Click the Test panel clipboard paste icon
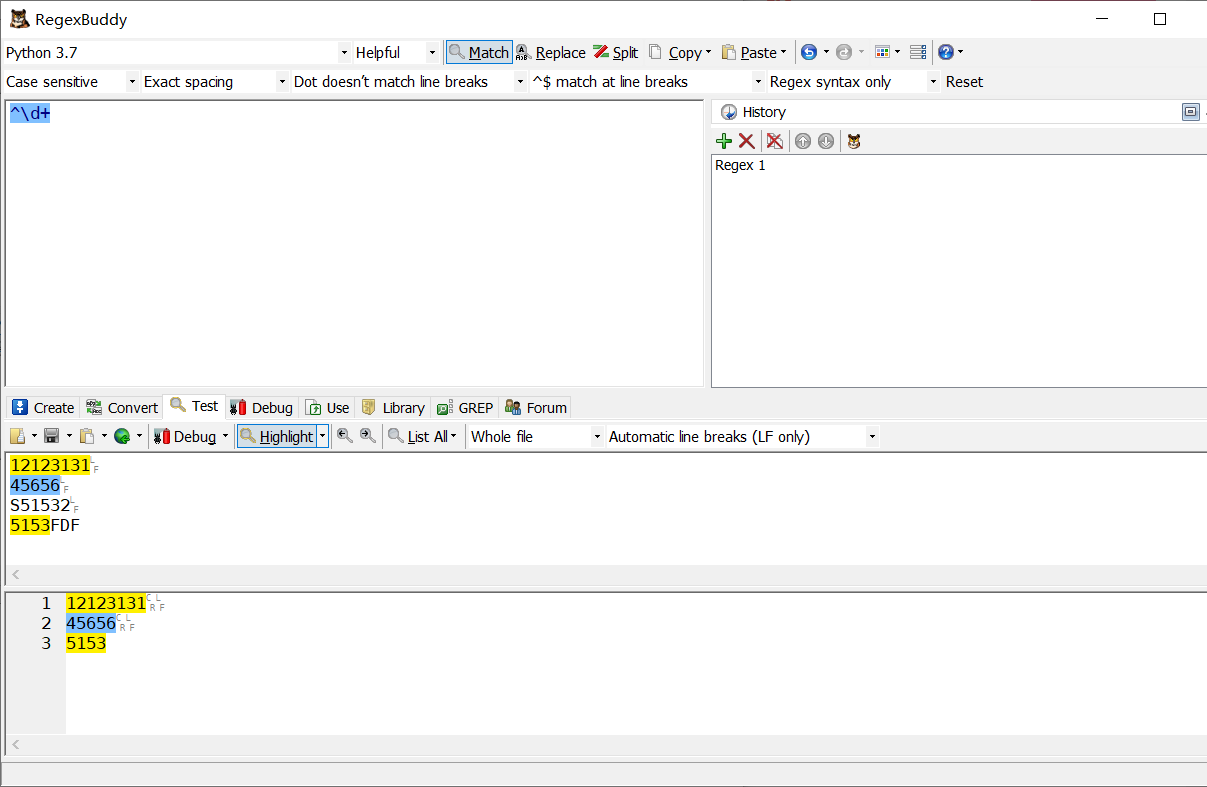Viewport: 1207px width, 787px height. (87, 436)
